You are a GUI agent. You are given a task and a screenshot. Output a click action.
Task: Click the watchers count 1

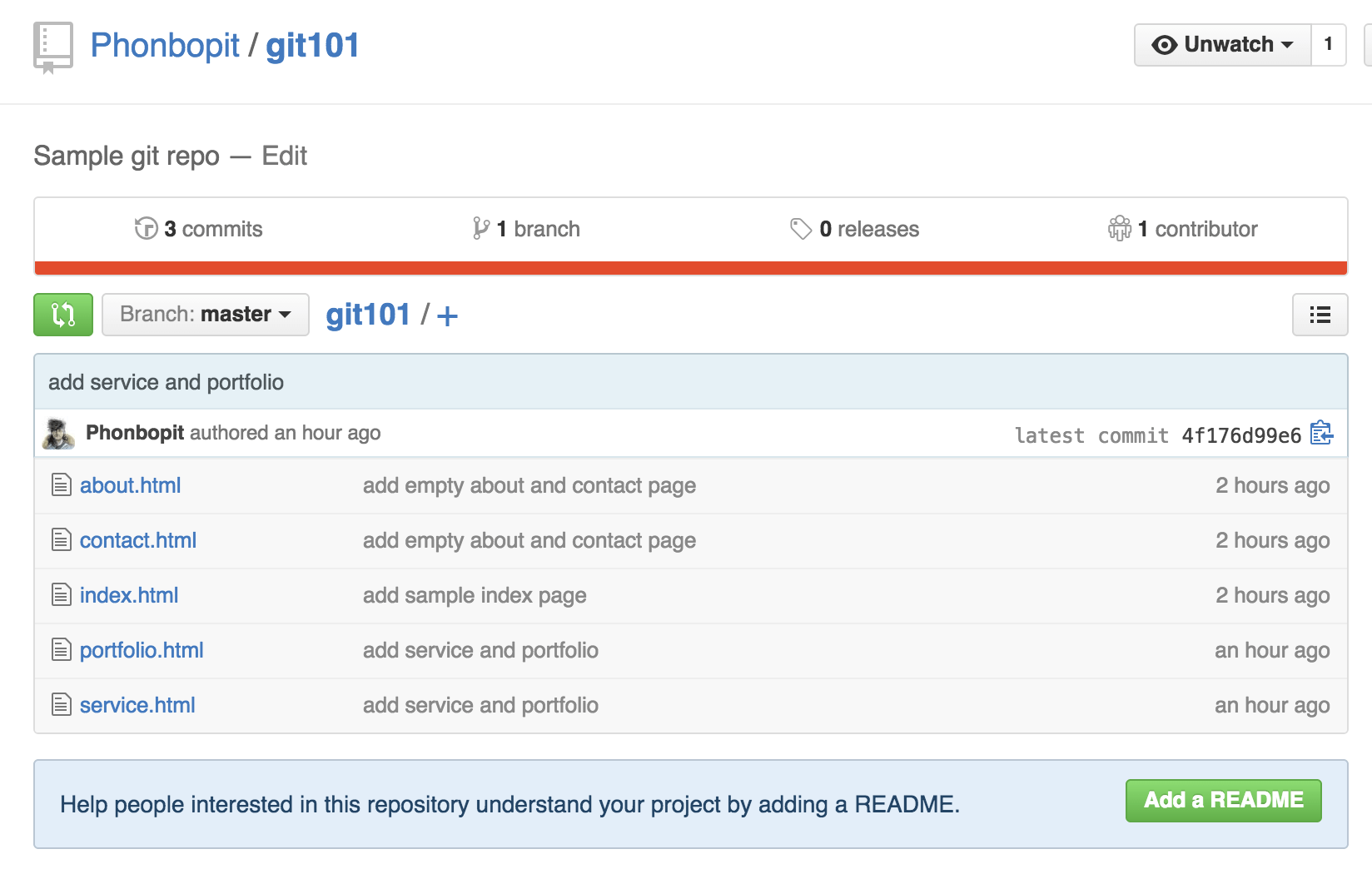tap(1329, 44)
